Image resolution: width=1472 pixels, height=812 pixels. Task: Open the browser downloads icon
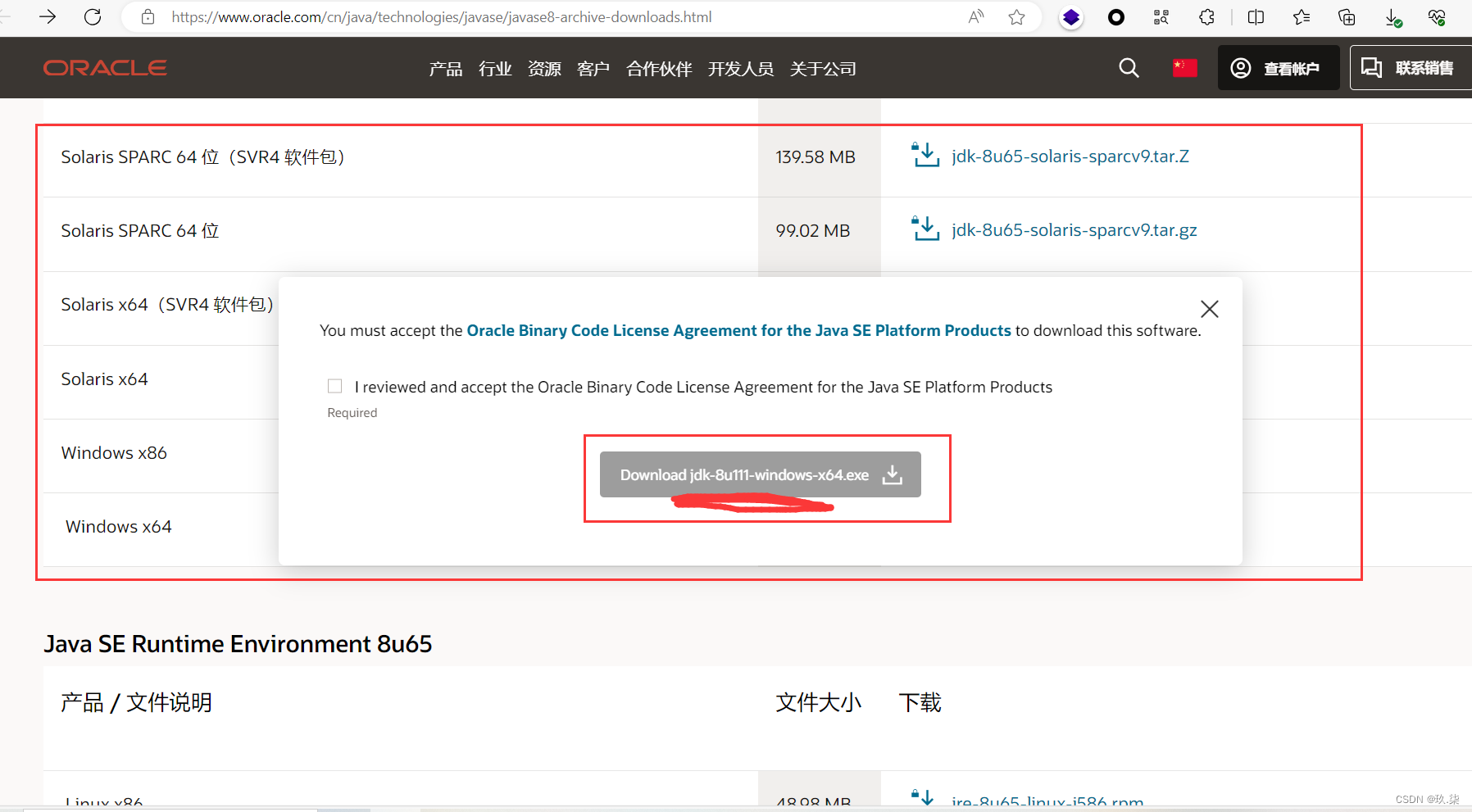pos(1392,18)
